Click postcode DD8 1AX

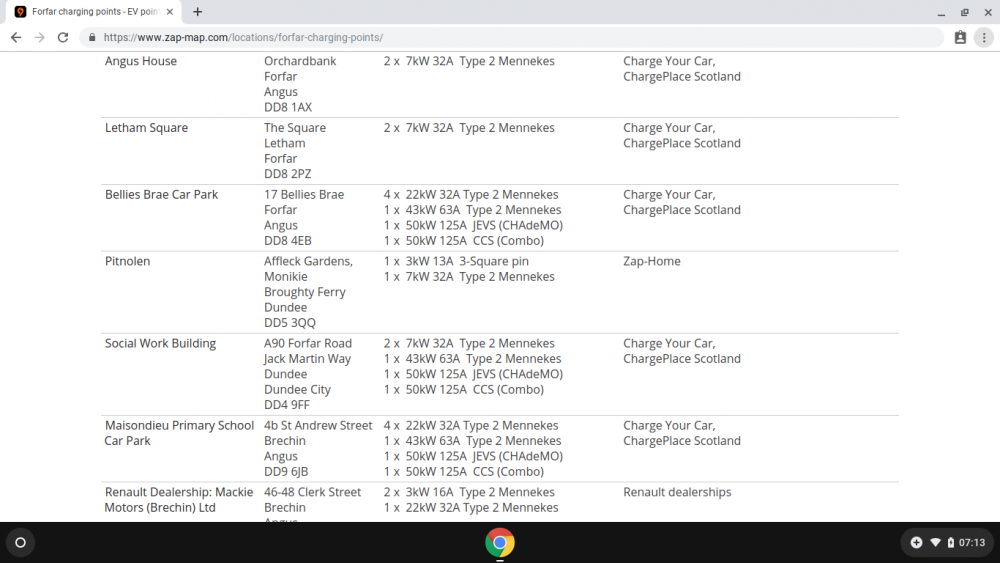click(x=288, y=107)
